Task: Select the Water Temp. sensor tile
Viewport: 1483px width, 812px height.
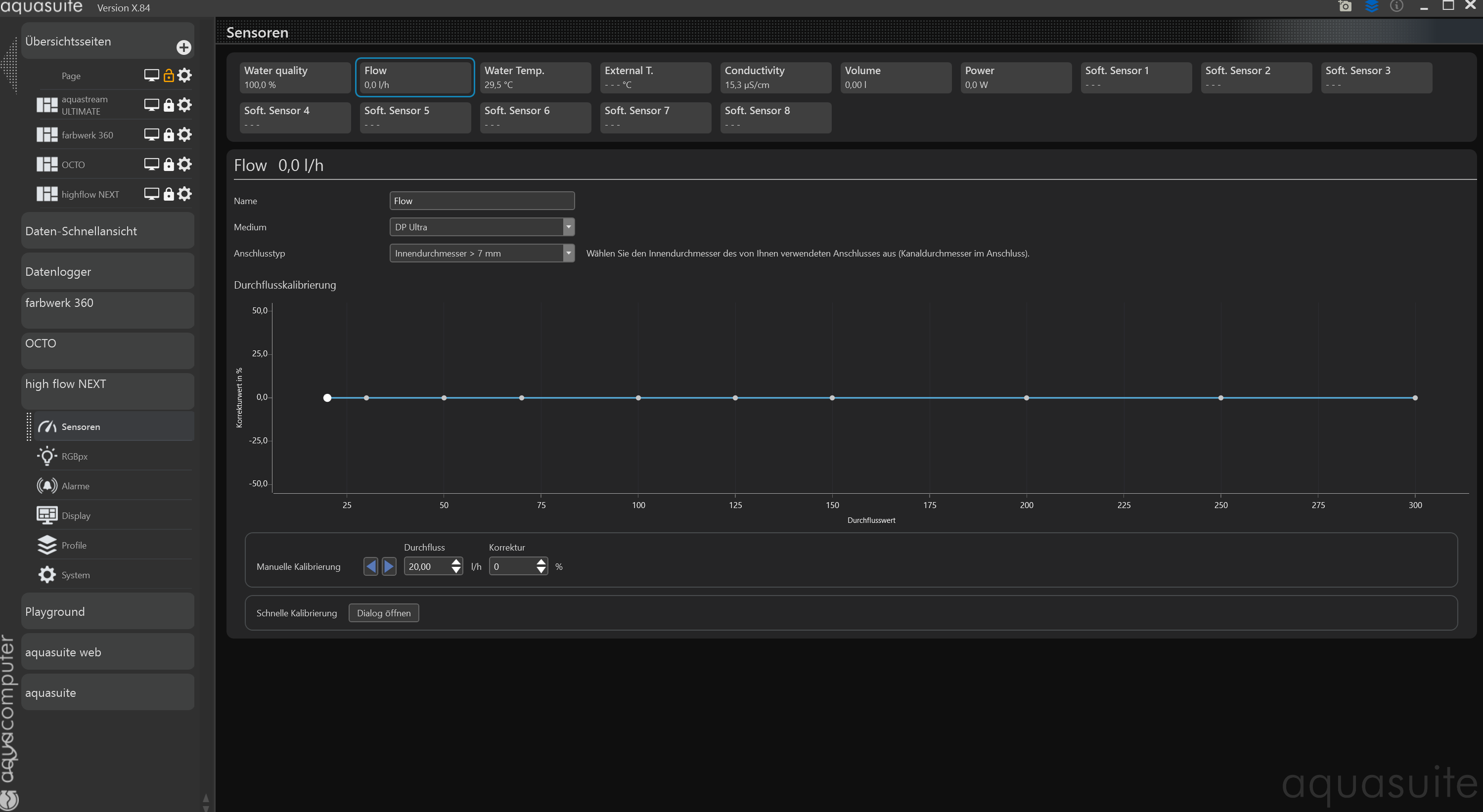Action: coord(535,77)
